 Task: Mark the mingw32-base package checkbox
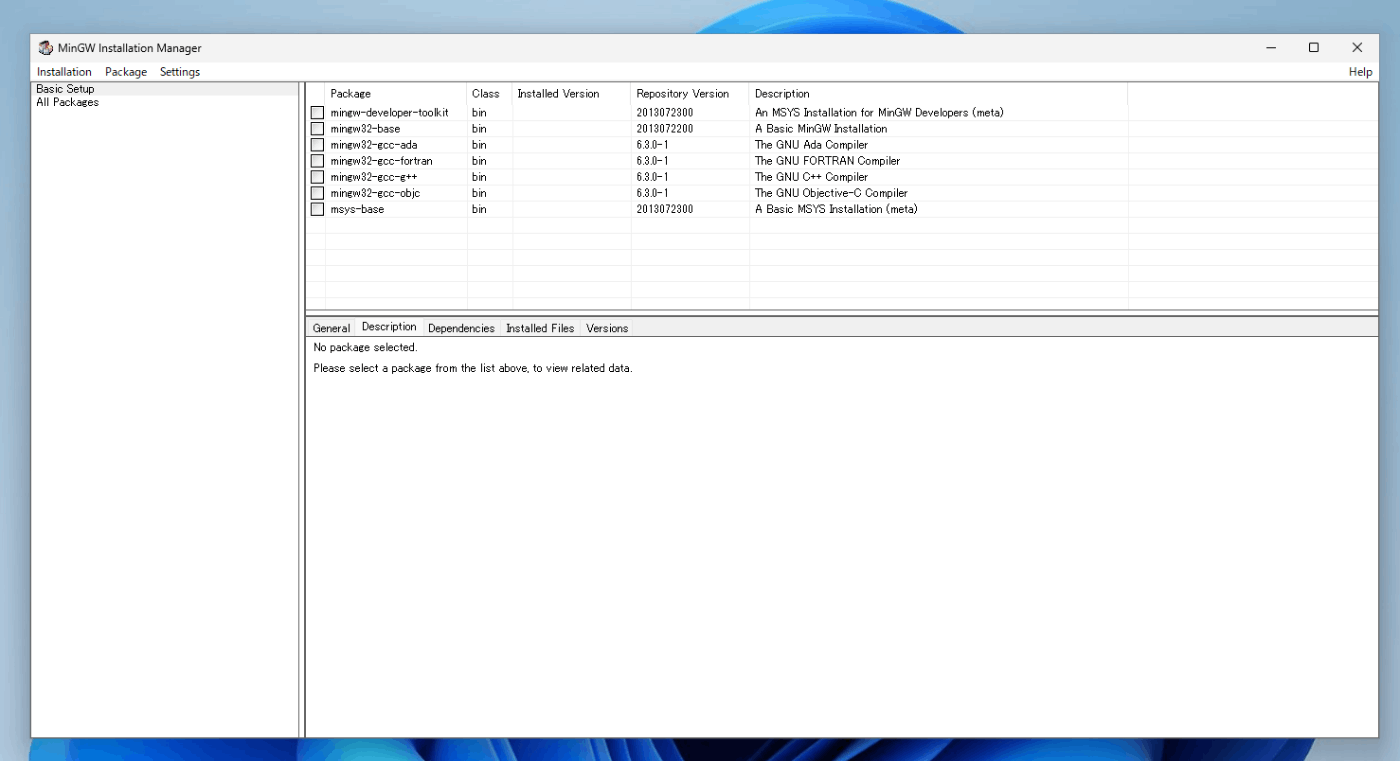(317, 129)
